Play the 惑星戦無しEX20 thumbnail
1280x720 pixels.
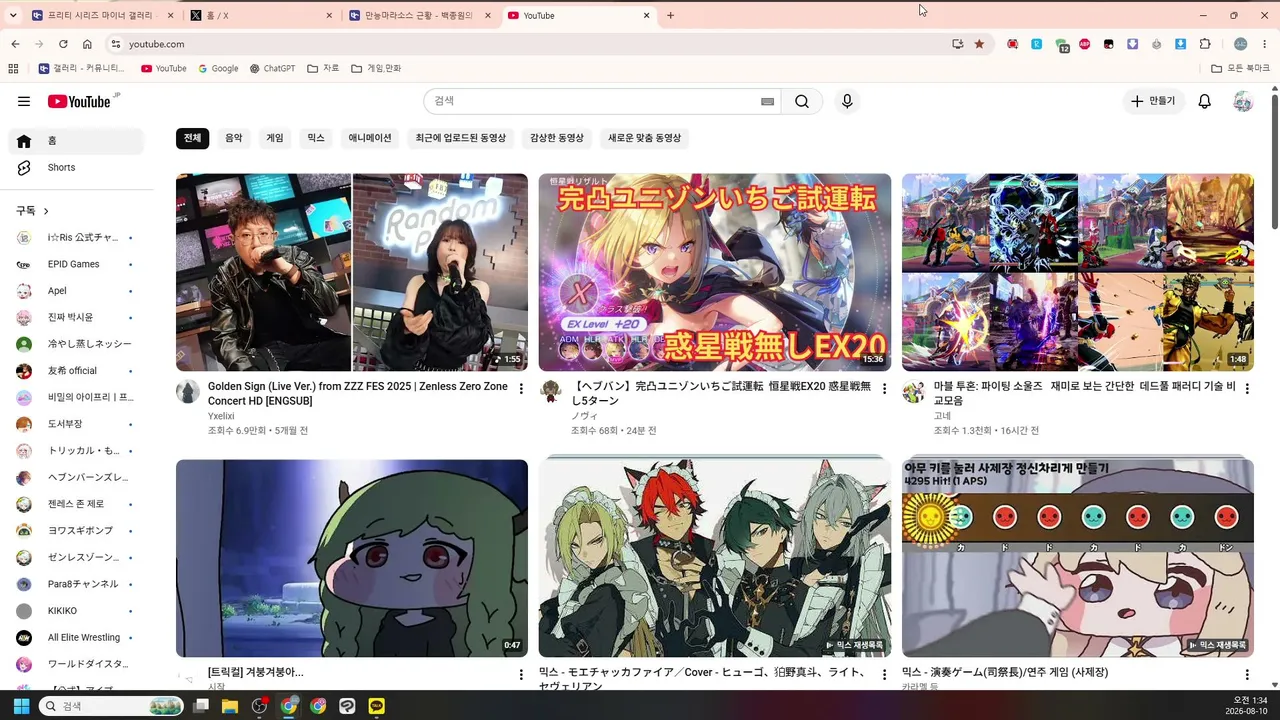point(715,272)
